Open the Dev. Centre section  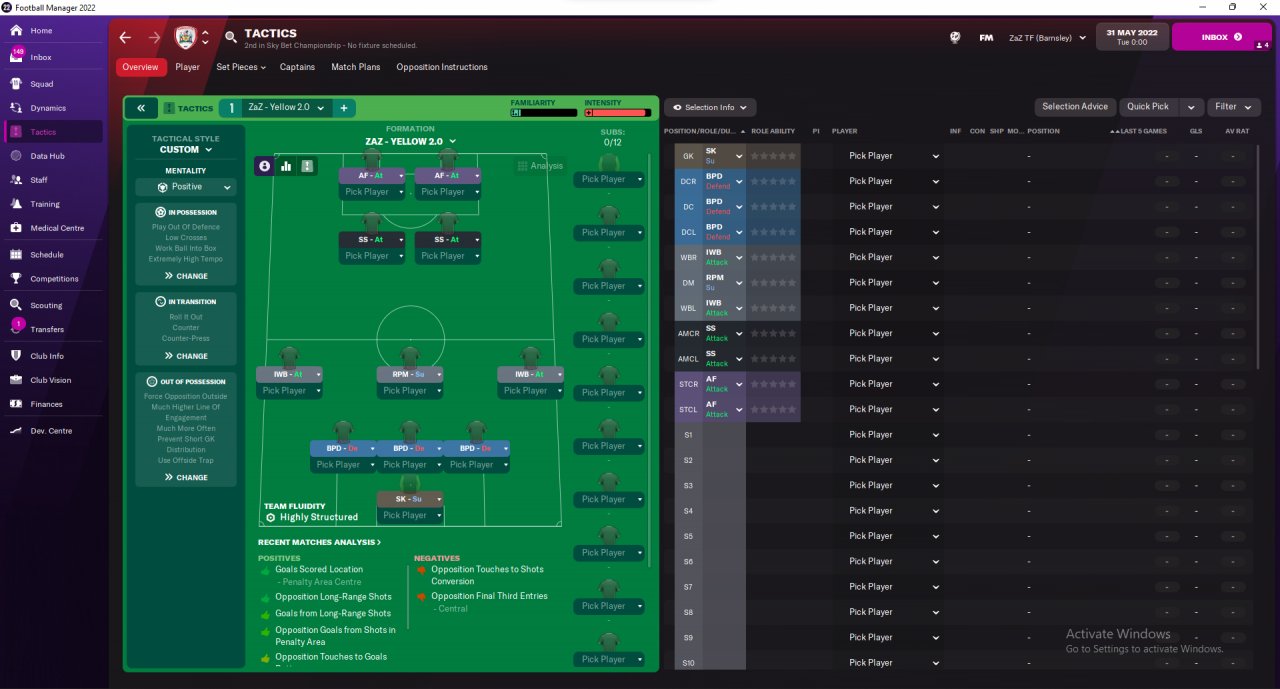pyautogui.click(x=53, y=431)
